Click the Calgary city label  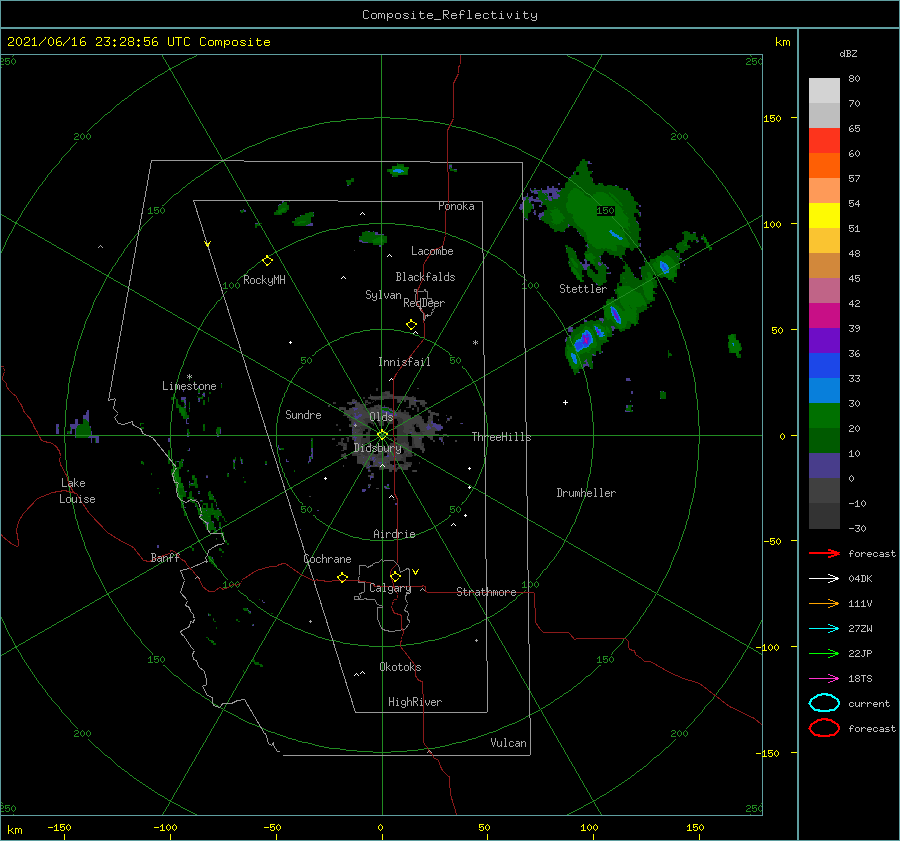coord(390,588)
